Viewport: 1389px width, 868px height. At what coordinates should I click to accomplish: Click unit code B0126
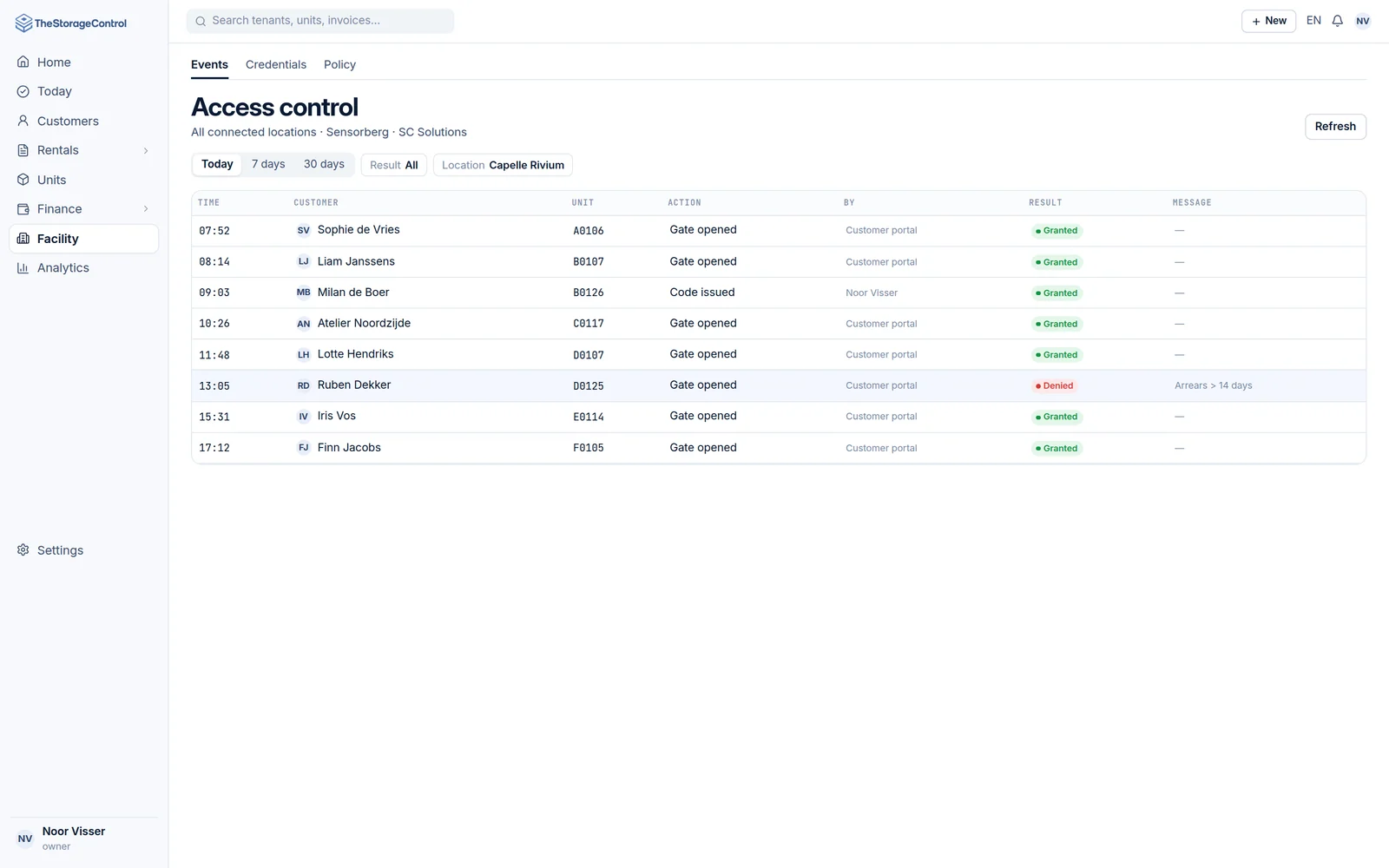click(589, 293)
